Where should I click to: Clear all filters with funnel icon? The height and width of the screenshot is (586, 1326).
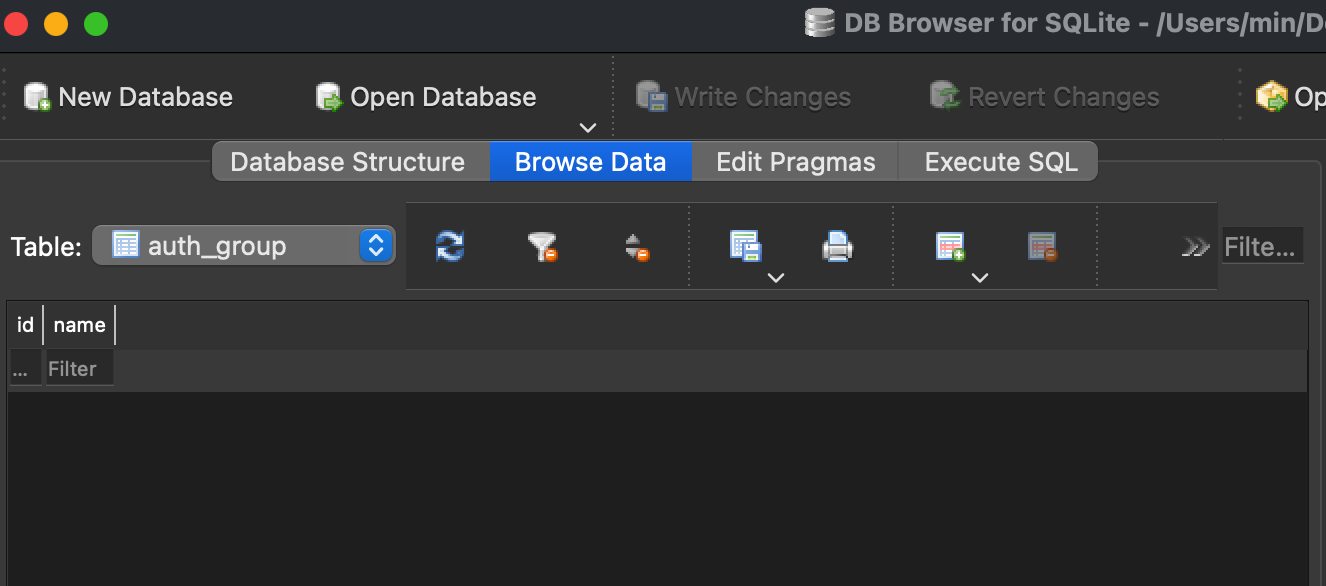point(542,246)
